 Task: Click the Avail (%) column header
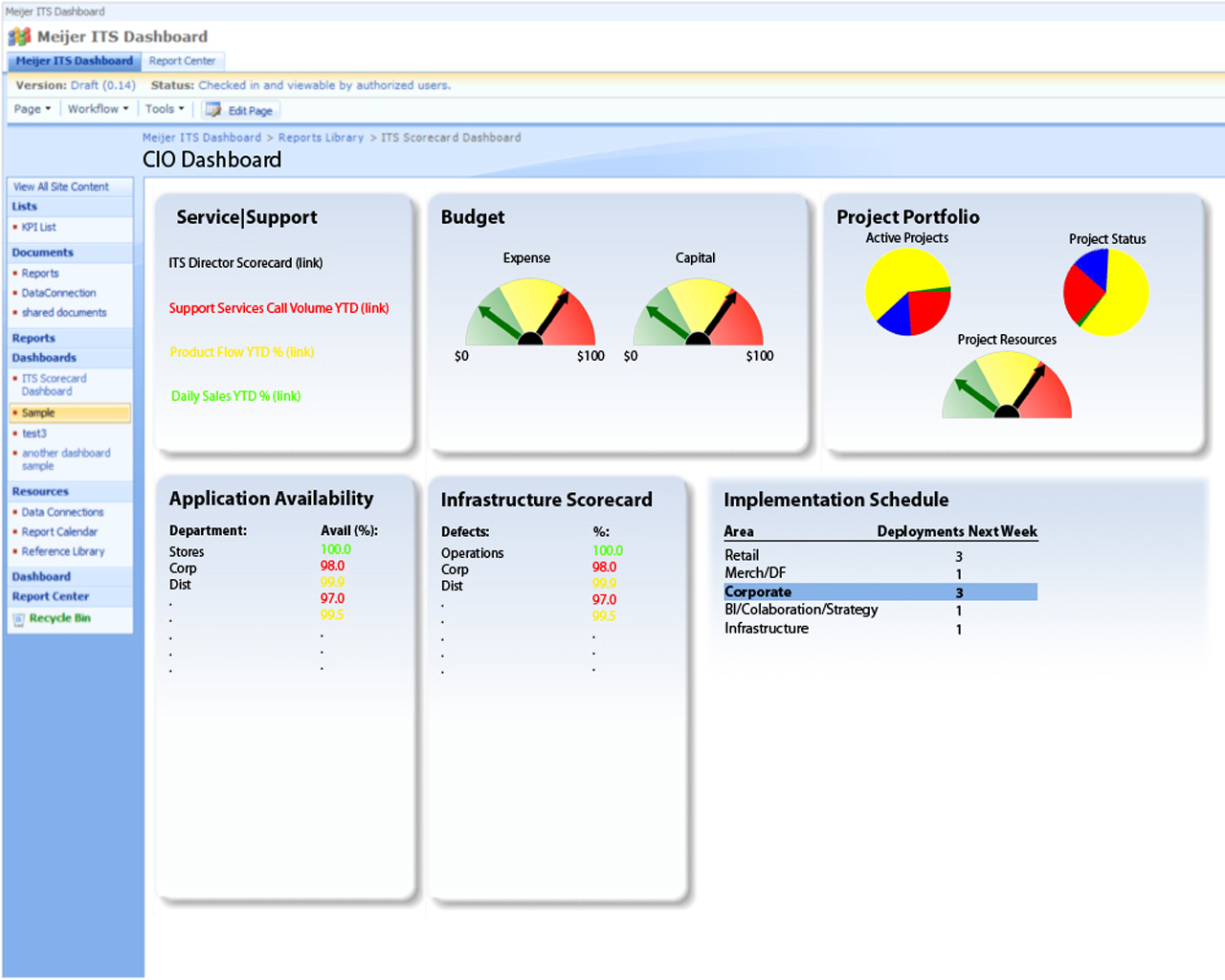pyautogui.click(x=349, y=531)
